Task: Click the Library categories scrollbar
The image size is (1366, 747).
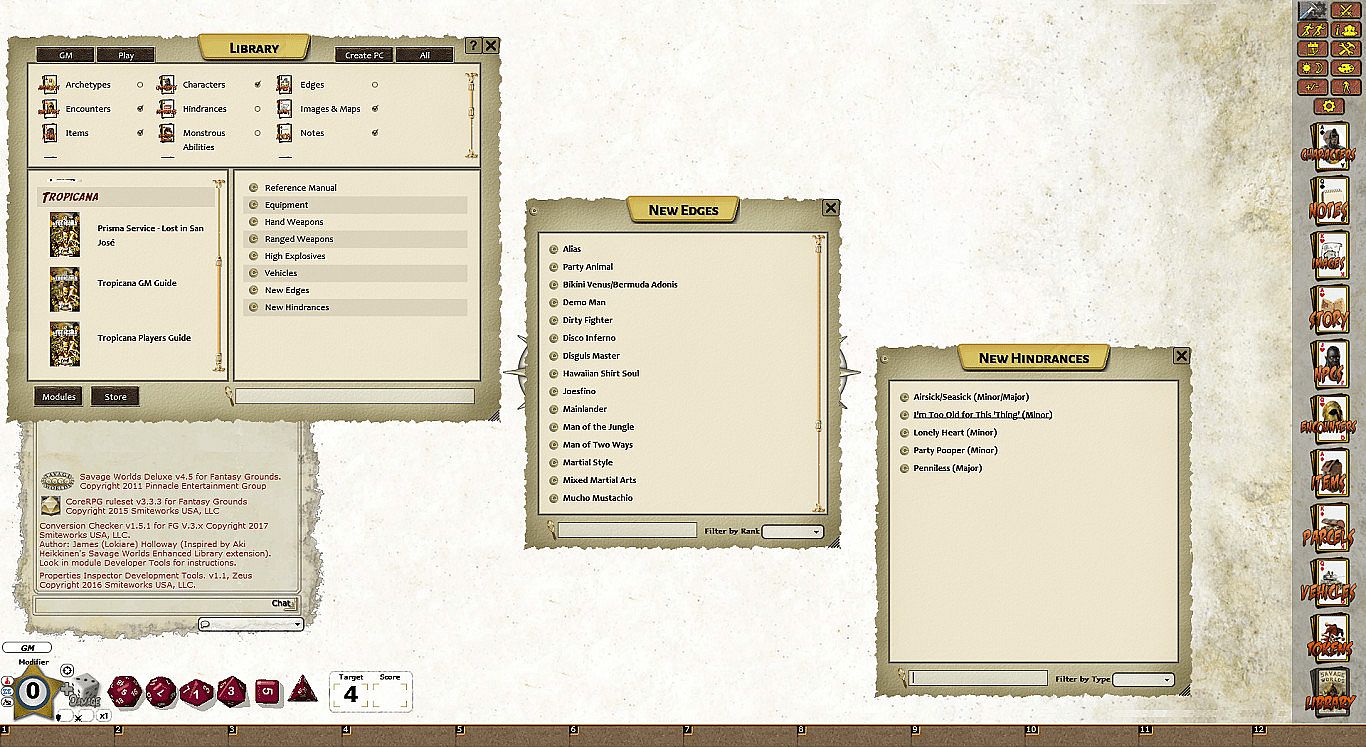Action: coord(471,115)
